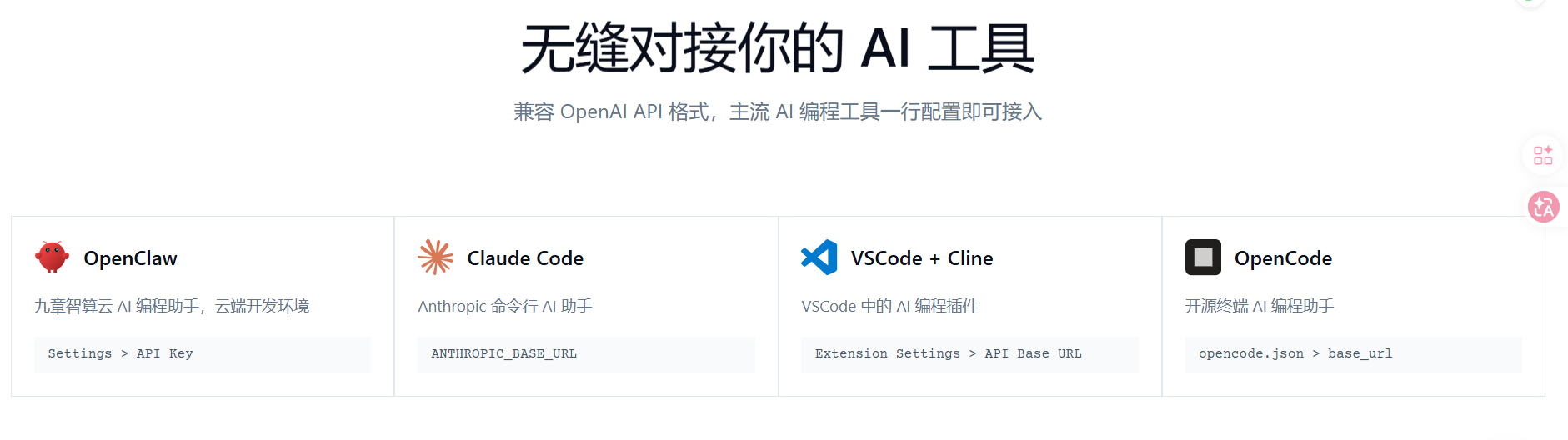Image resolution: width=1568 pixels, height=440 pixels.
Task: Click the 开源终端 AI 编程助手 description
Action: coord(1260,307)
